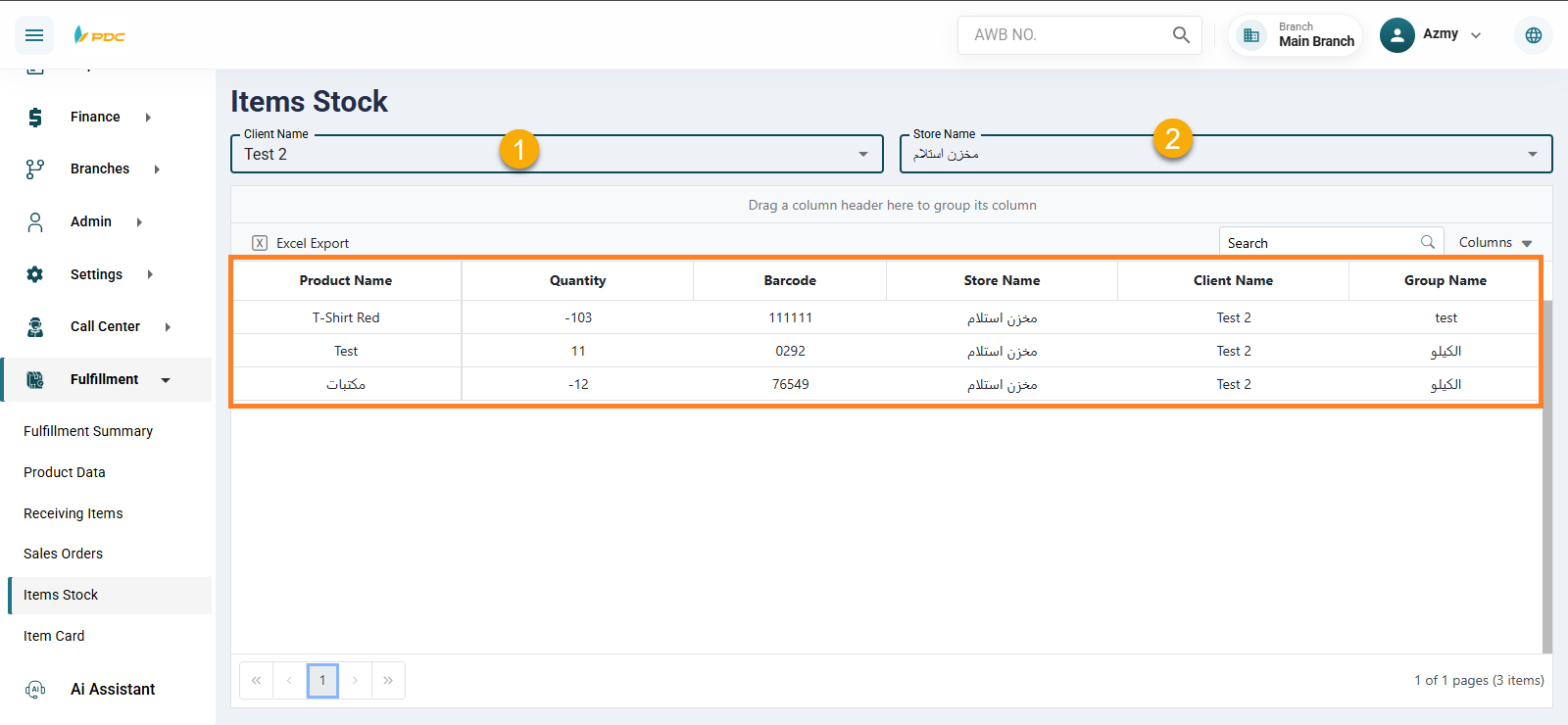Open Product Data page

click(65, 472)
